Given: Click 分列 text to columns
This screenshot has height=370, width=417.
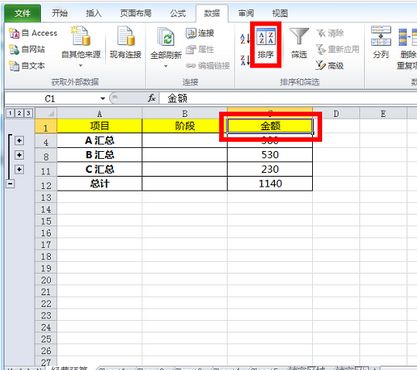Looking at the screenshot, I should (x=381, y=42).
